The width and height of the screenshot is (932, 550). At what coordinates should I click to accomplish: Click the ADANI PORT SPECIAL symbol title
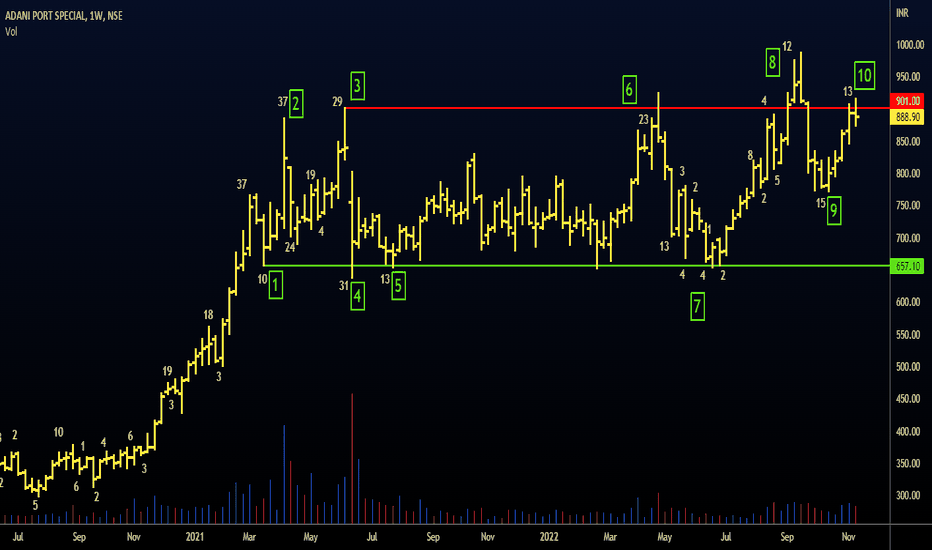click(x=64, y=16)
